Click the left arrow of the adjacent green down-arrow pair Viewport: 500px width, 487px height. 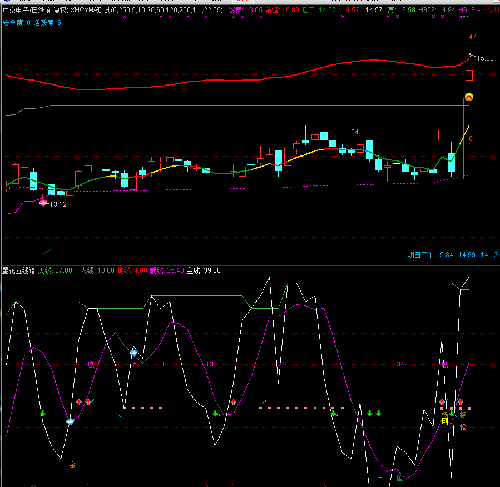(370, 413)
